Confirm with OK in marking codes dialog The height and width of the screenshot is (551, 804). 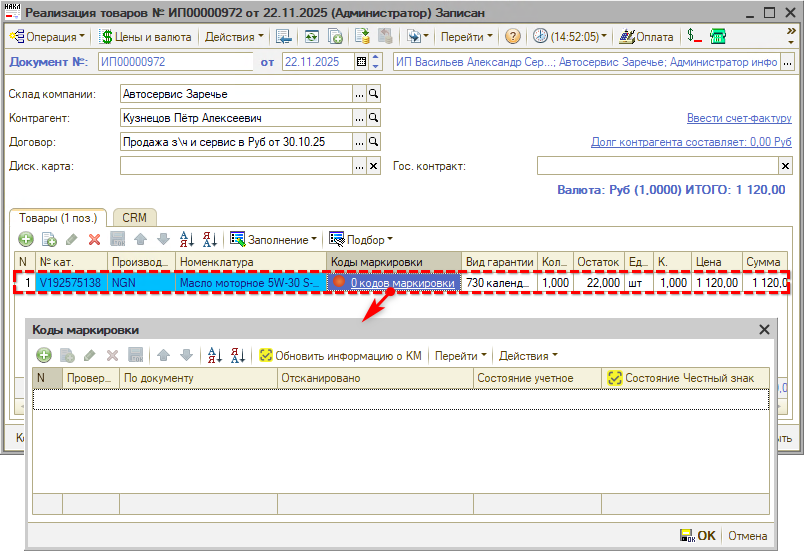pos(698,535)
